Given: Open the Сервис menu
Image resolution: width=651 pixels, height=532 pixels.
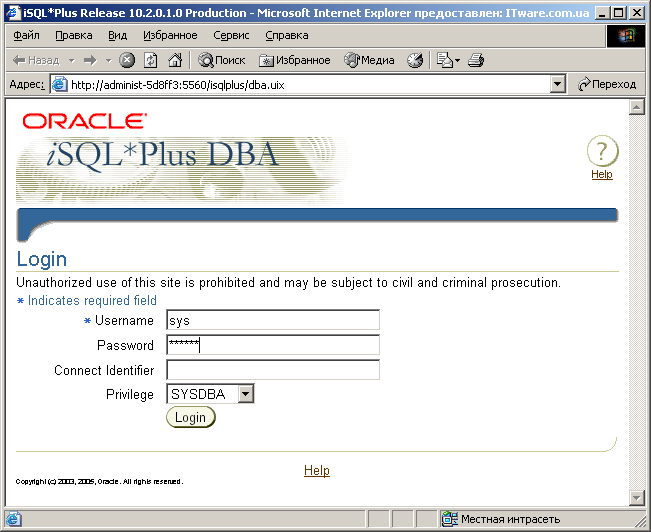Looking at the screenshot, I should click(x=231, y=35).
